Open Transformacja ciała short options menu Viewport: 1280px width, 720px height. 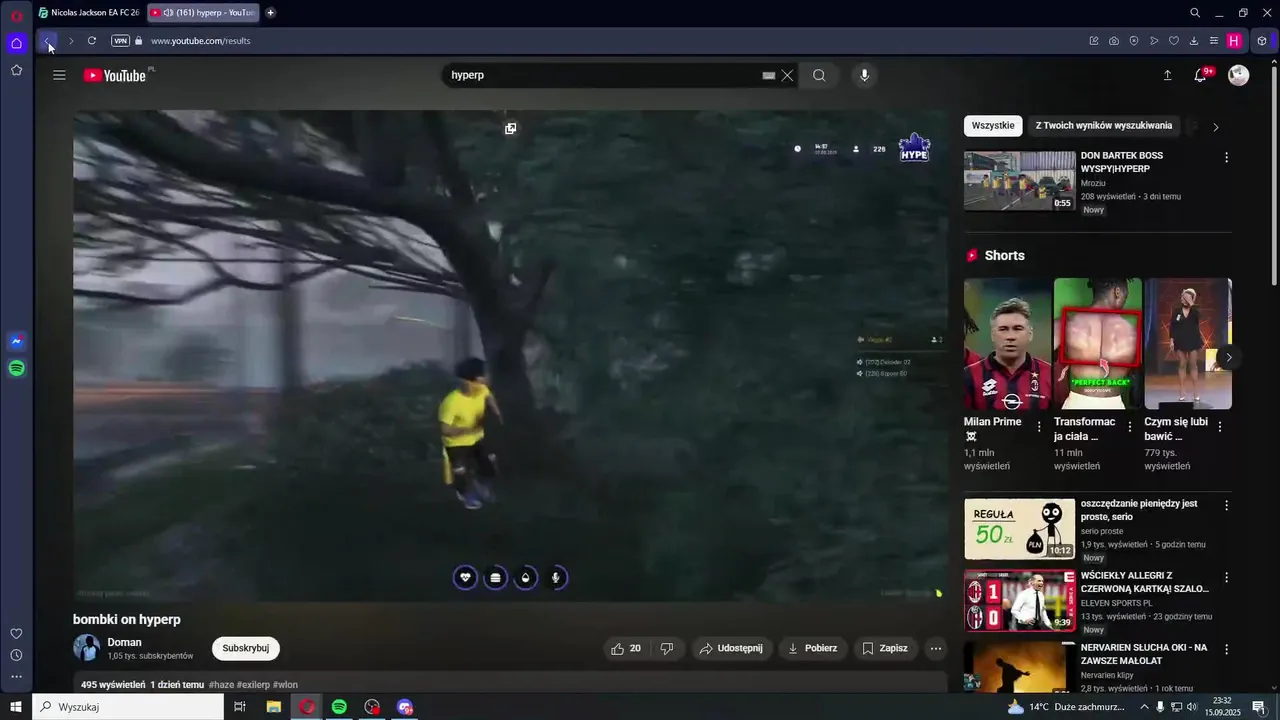click(1130, 427)
